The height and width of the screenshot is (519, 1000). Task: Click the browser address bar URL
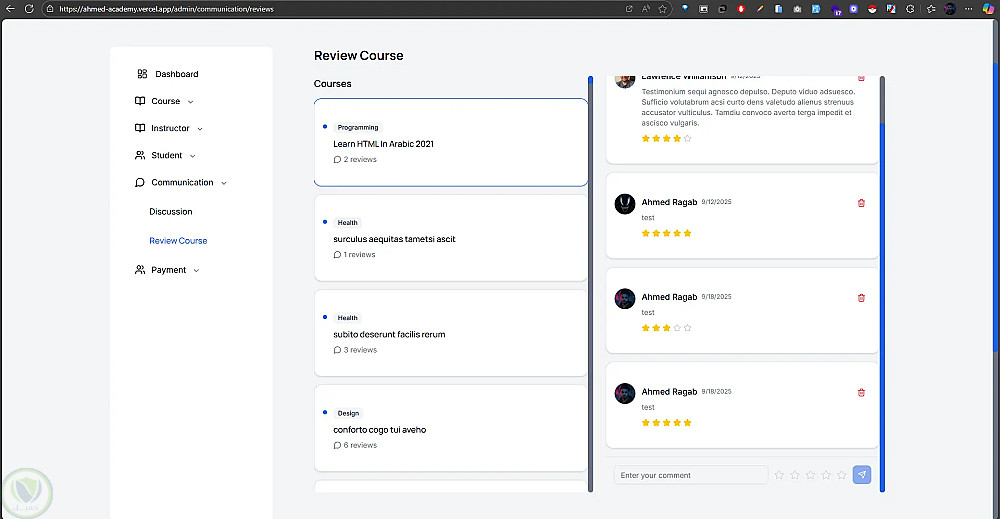[x=166, y=9]
